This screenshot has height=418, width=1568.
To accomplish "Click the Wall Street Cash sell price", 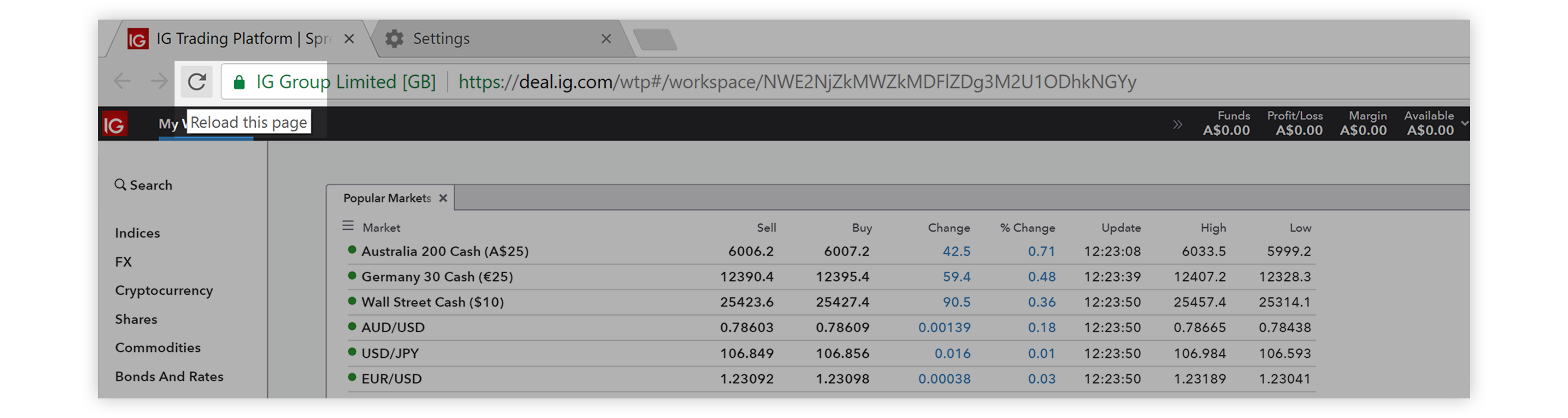I will pyautogui.click(x=746, y=302).
